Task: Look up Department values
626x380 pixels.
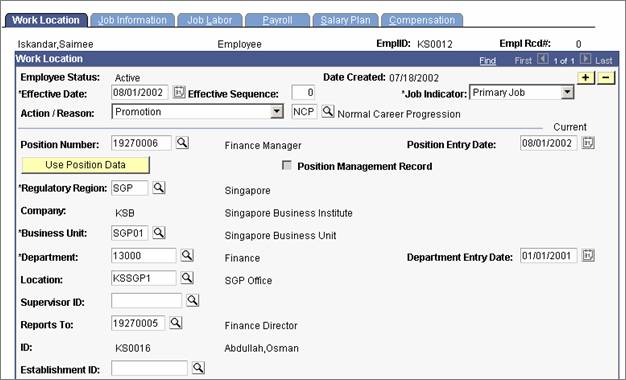Action: (x=187, y=255)
